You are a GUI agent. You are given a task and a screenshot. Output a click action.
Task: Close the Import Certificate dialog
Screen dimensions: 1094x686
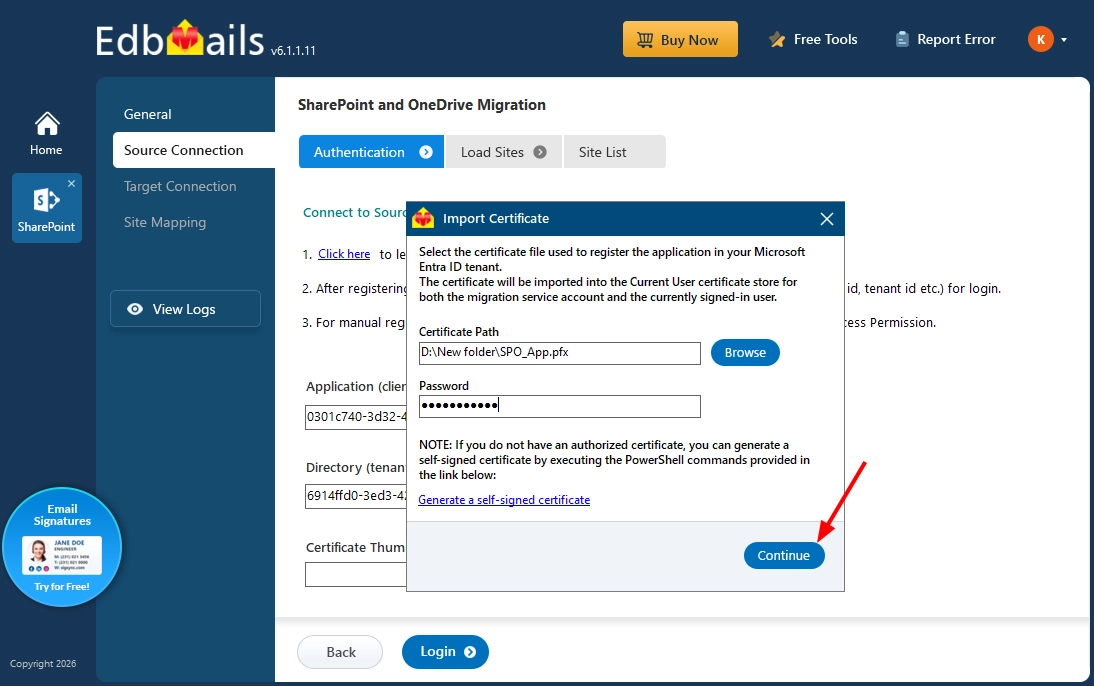tap(827, 219)
